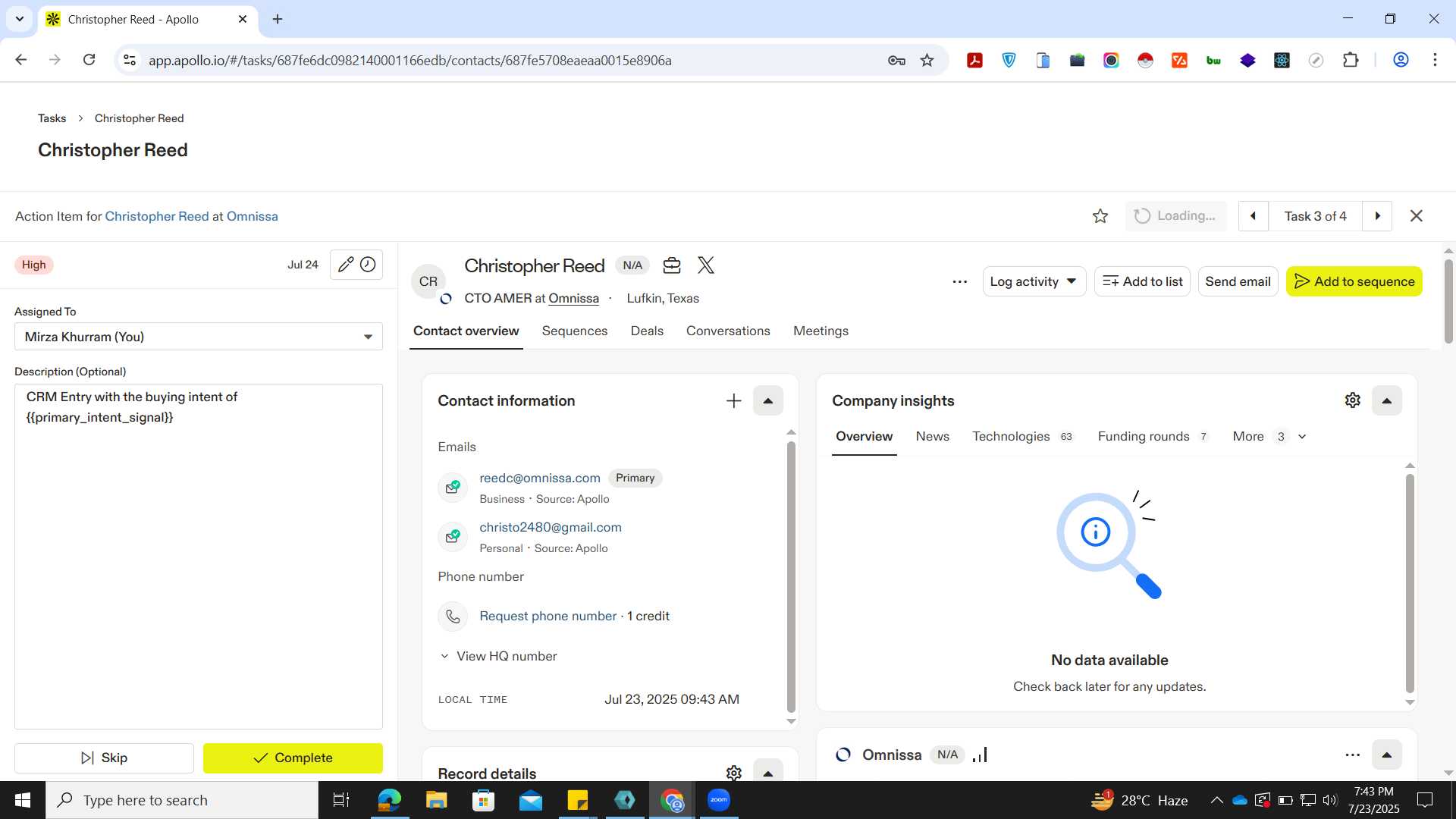The image size is (1456, 819).
Task: Switch to the Deals tab
Action: click(x=646, y=331)
